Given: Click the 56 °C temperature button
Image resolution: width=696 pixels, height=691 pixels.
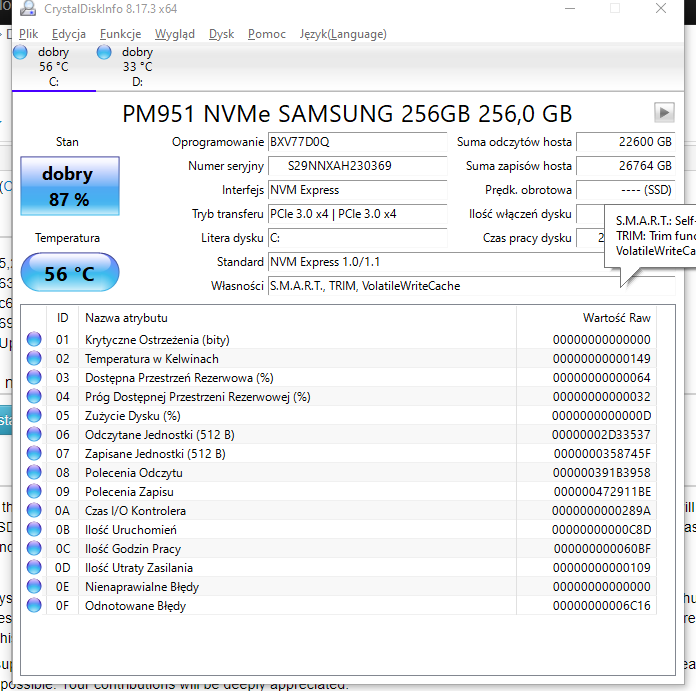Looking at the screenshot, I should coord(70,272).
